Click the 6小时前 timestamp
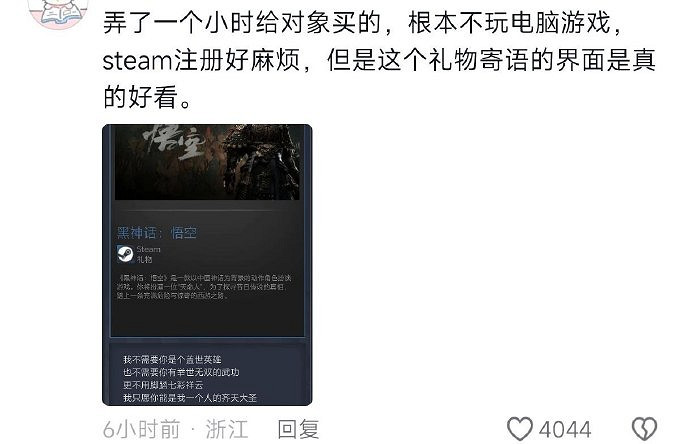The width and height of the screenshot is (690, 444). 141,429
